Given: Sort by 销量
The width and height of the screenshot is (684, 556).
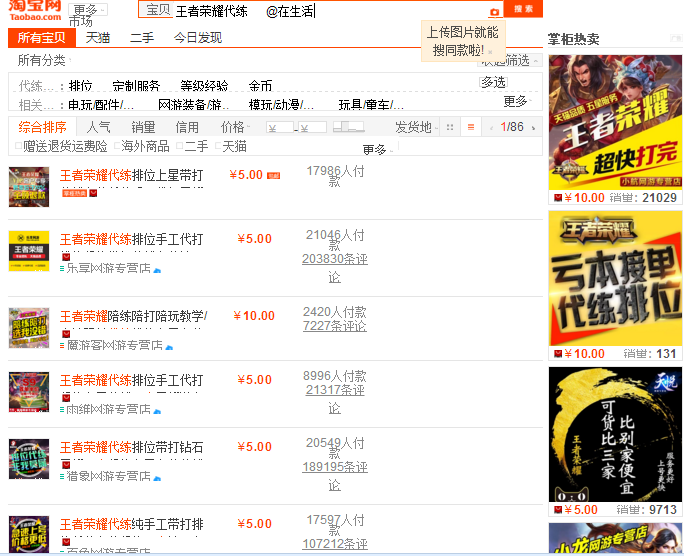Looking at the screenshot, I should 143,127.
